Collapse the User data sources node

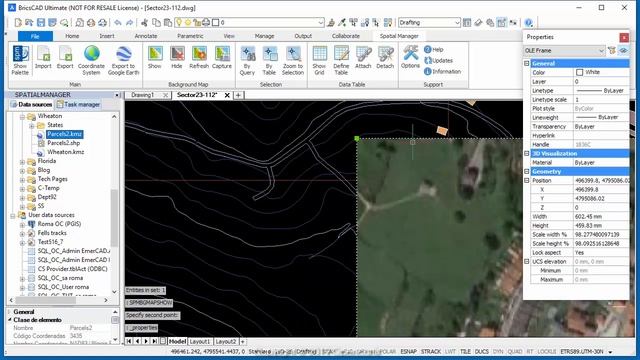[13, 216]
